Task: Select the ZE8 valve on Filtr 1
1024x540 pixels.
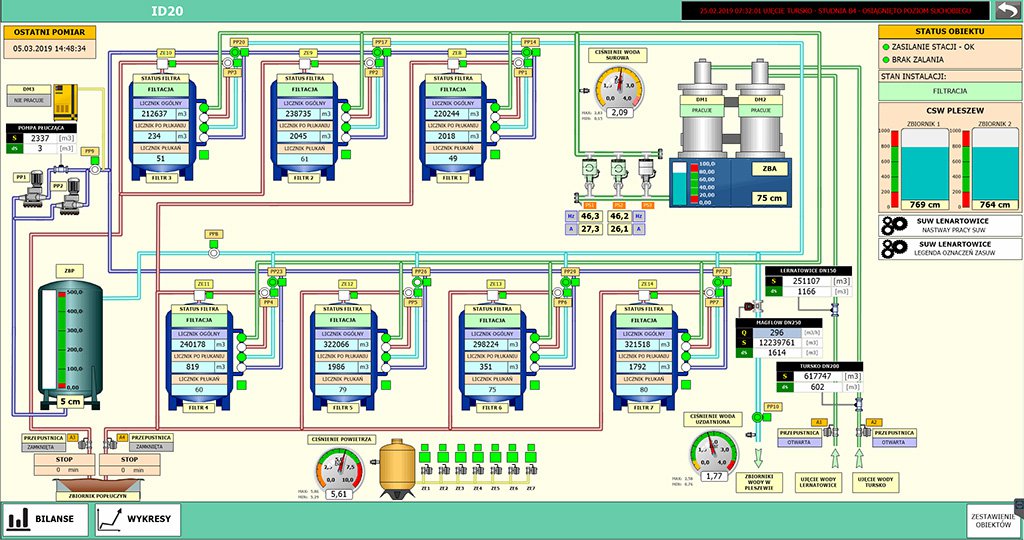Action: [453, 63]
